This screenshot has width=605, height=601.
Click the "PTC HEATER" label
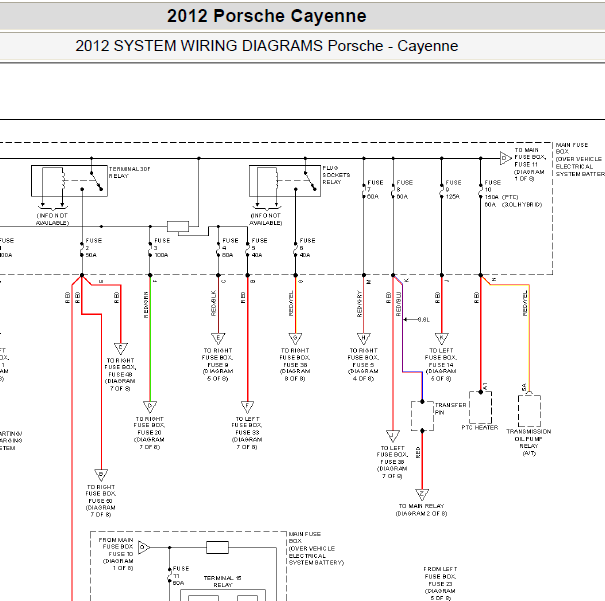480,427
